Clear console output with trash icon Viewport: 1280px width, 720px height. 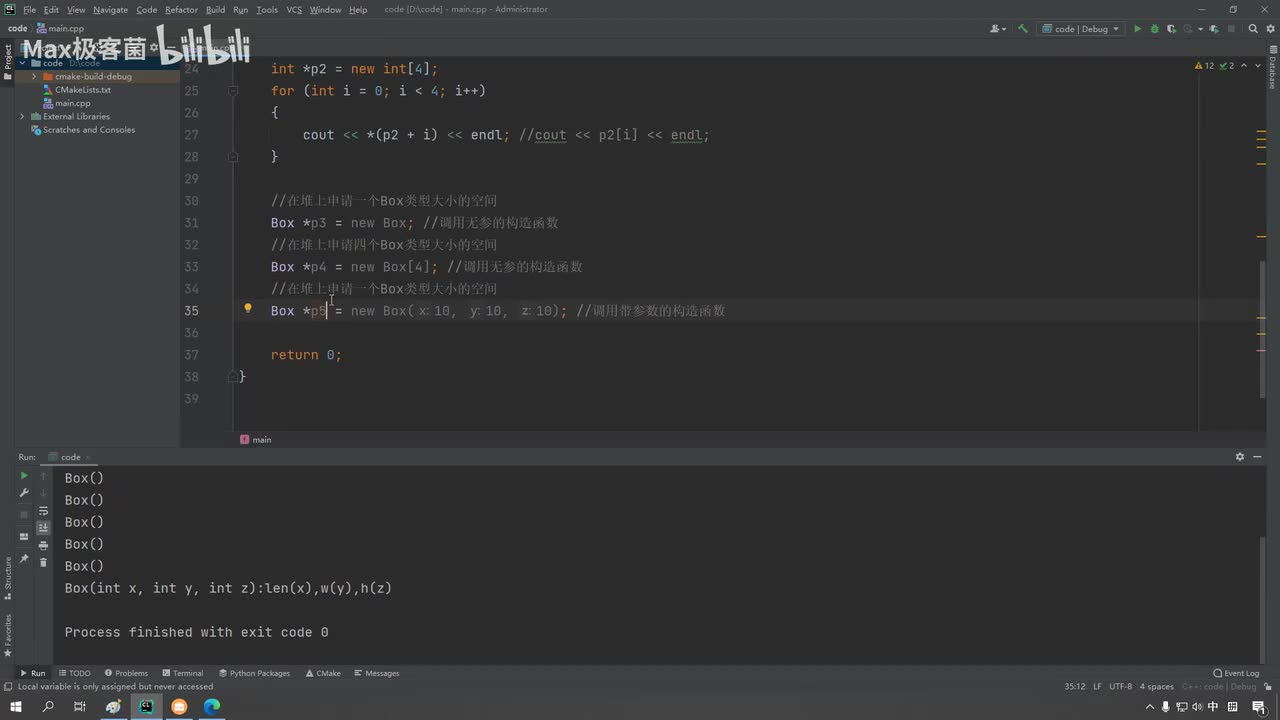click(x=43, y=562)
